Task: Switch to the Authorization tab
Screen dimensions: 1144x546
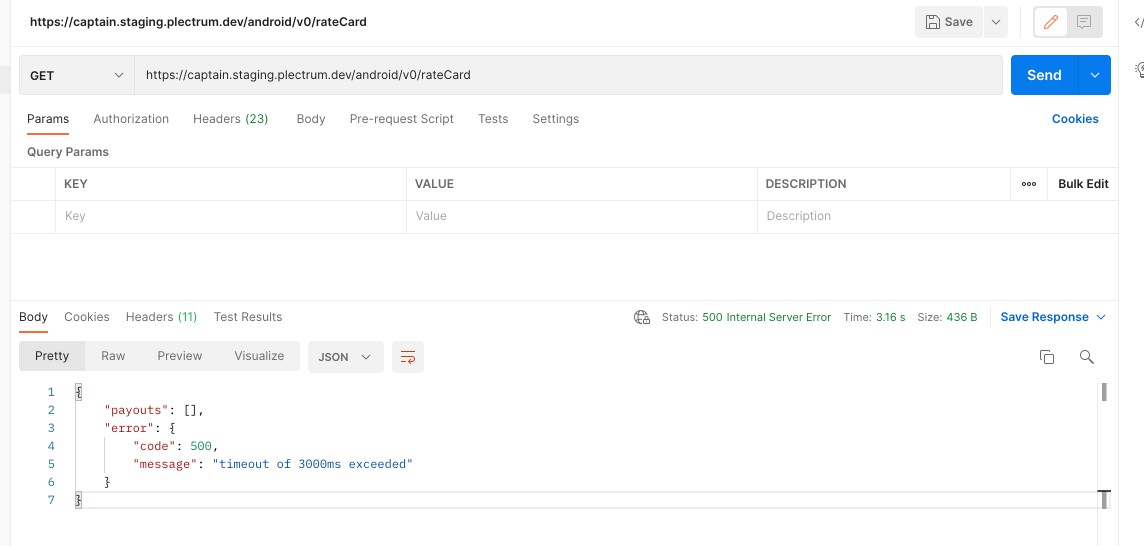Action: pos(131,119)
